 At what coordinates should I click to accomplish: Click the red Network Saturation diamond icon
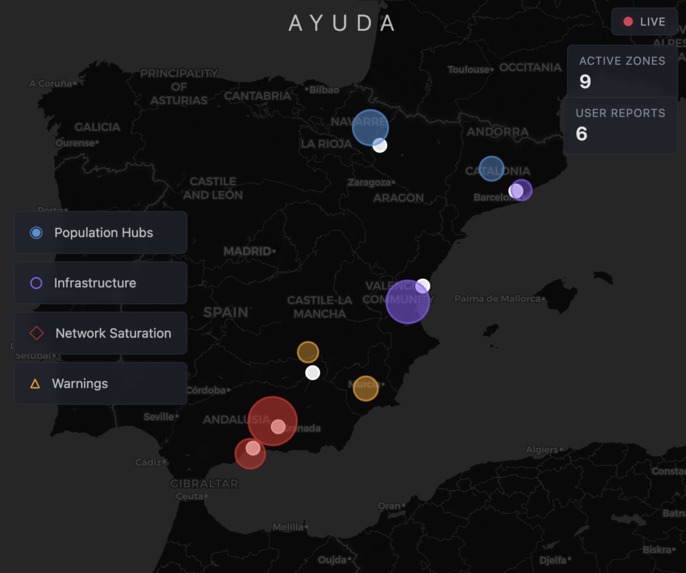tap(36, 333)
